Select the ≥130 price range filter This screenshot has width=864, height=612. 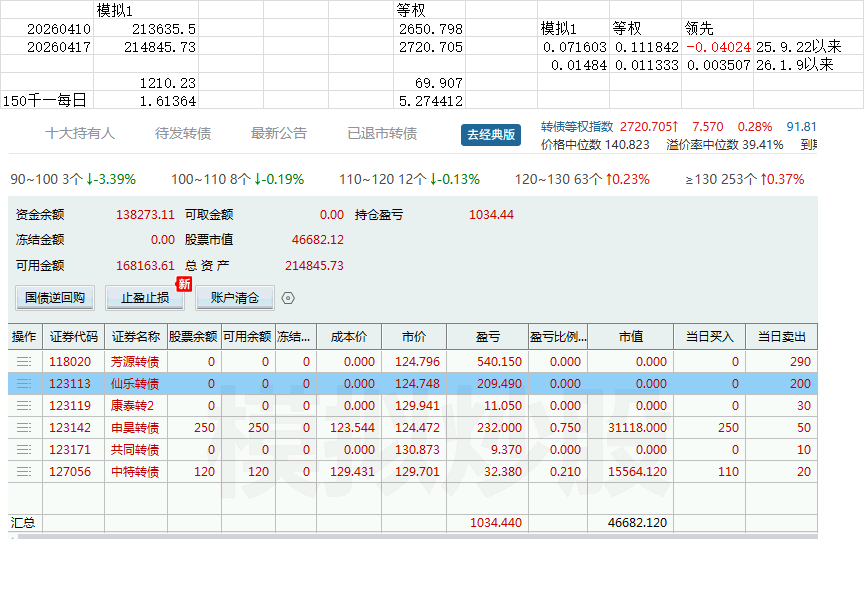[x=744, y=179]
